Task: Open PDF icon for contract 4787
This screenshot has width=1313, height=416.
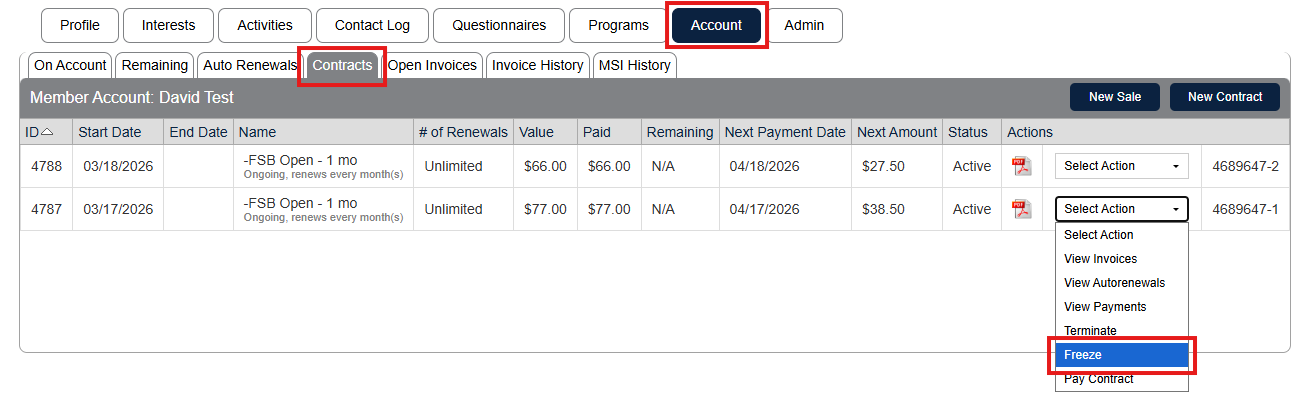Action: pos(1021,209)
